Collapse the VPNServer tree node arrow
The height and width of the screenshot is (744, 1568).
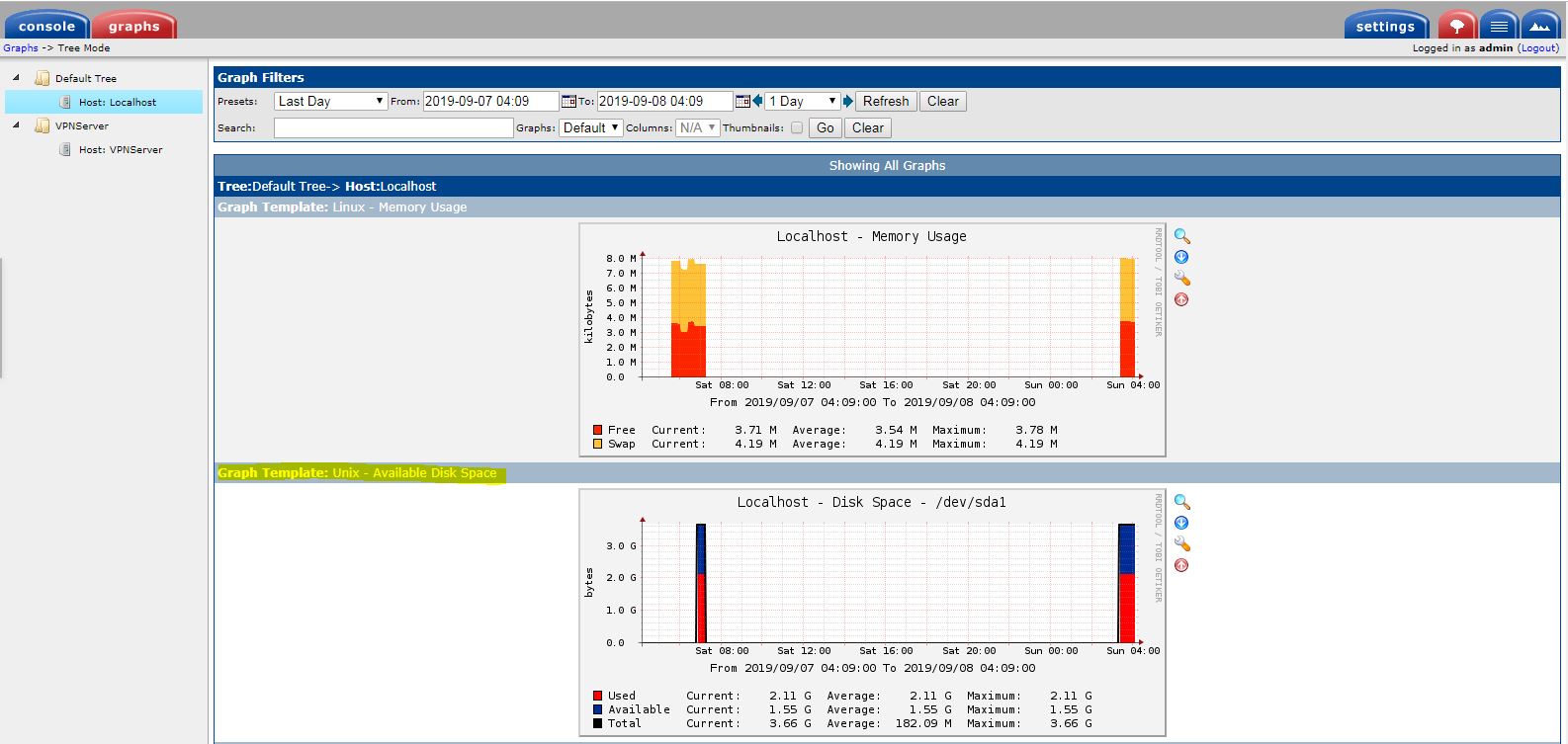pyautogui.click(x=16, y=124)
